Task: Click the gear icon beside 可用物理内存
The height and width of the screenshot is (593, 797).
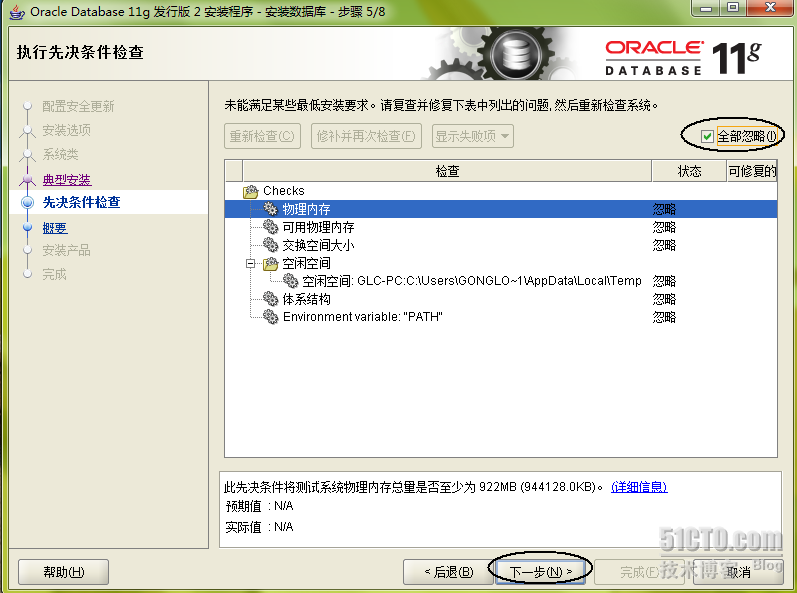Action: click(270, 227)
